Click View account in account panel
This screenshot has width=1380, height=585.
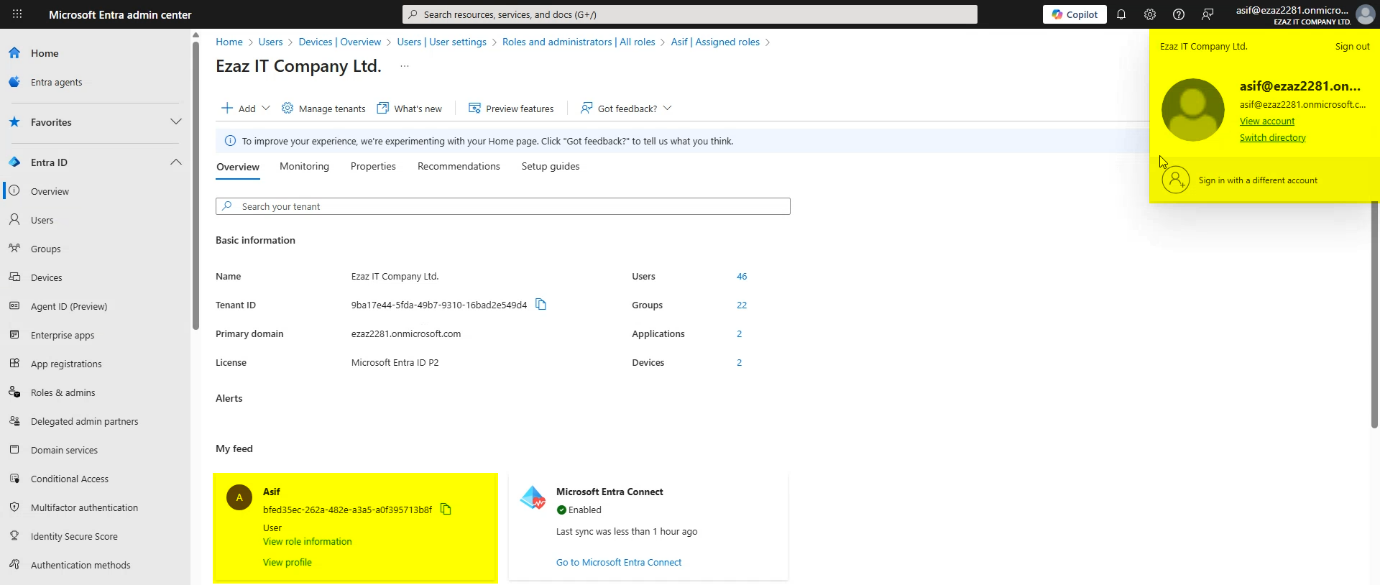(x=1267, y=121)
